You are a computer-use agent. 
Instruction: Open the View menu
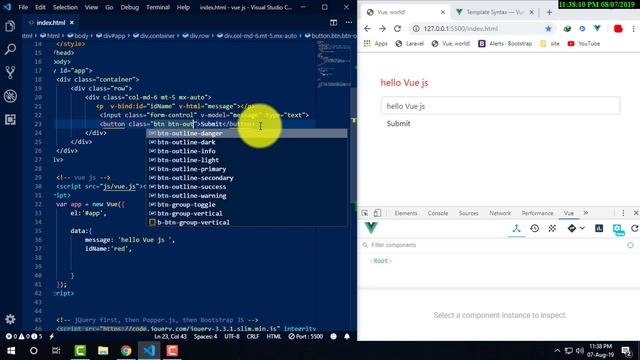tap(91, 7)
